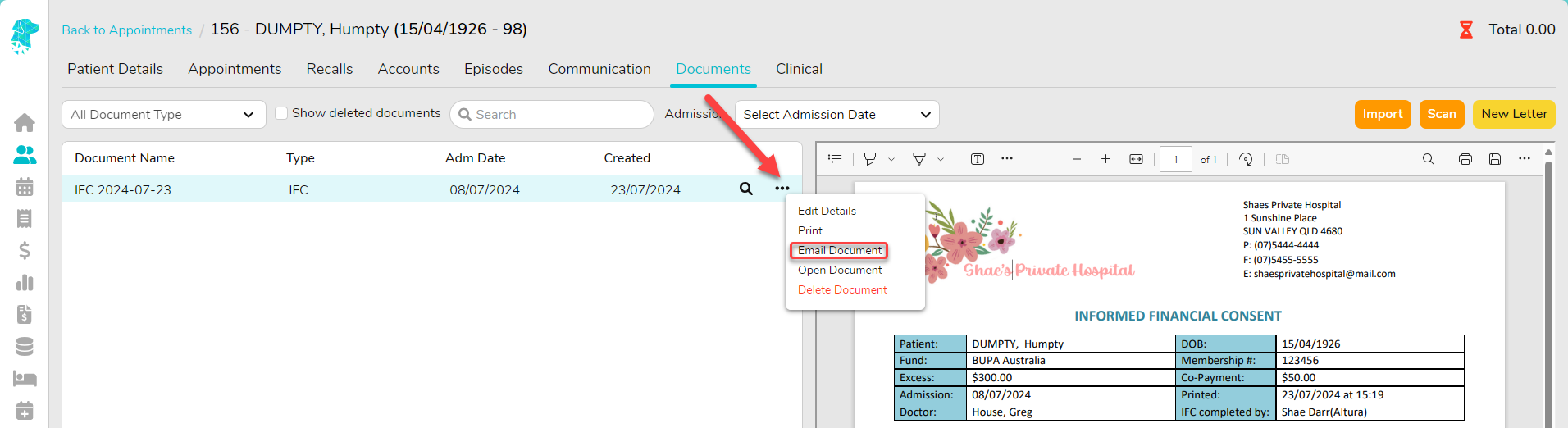
Task: Open the receipt sidebar icon
Action: (x=25, y=219)
